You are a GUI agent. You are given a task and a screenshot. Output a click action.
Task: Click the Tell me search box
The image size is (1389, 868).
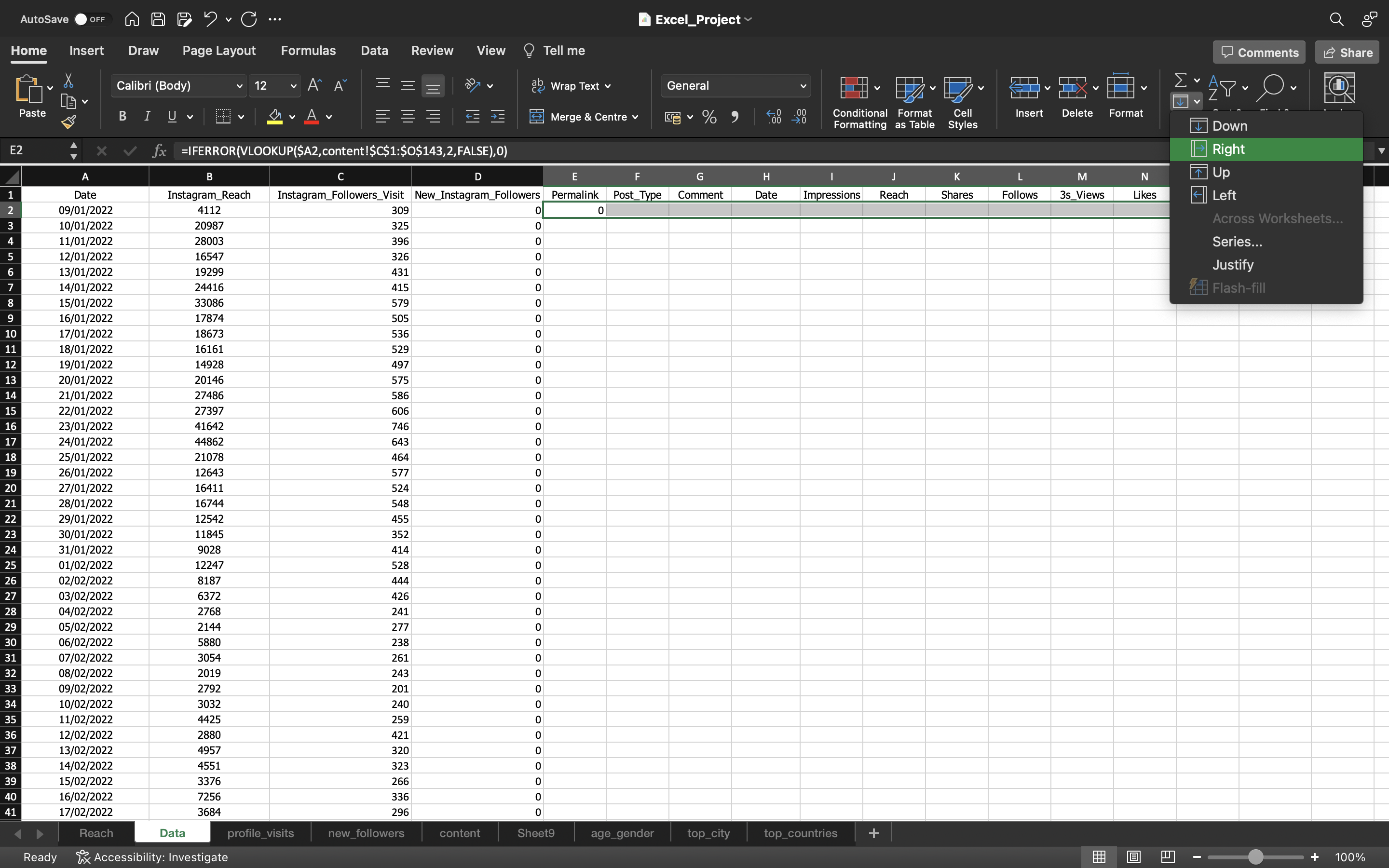point(555,51)
